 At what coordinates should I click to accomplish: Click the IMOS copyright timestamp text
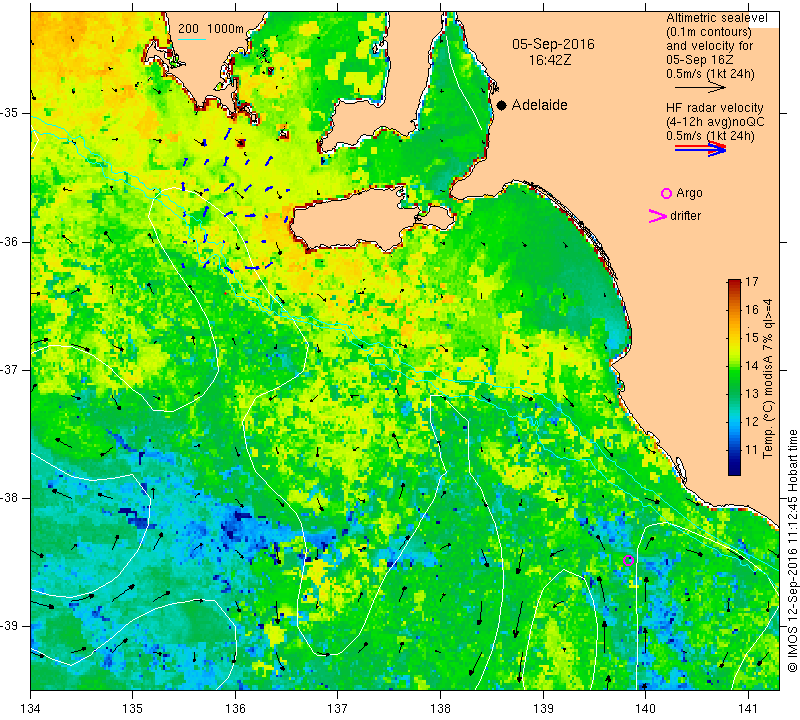coord(792,550)
